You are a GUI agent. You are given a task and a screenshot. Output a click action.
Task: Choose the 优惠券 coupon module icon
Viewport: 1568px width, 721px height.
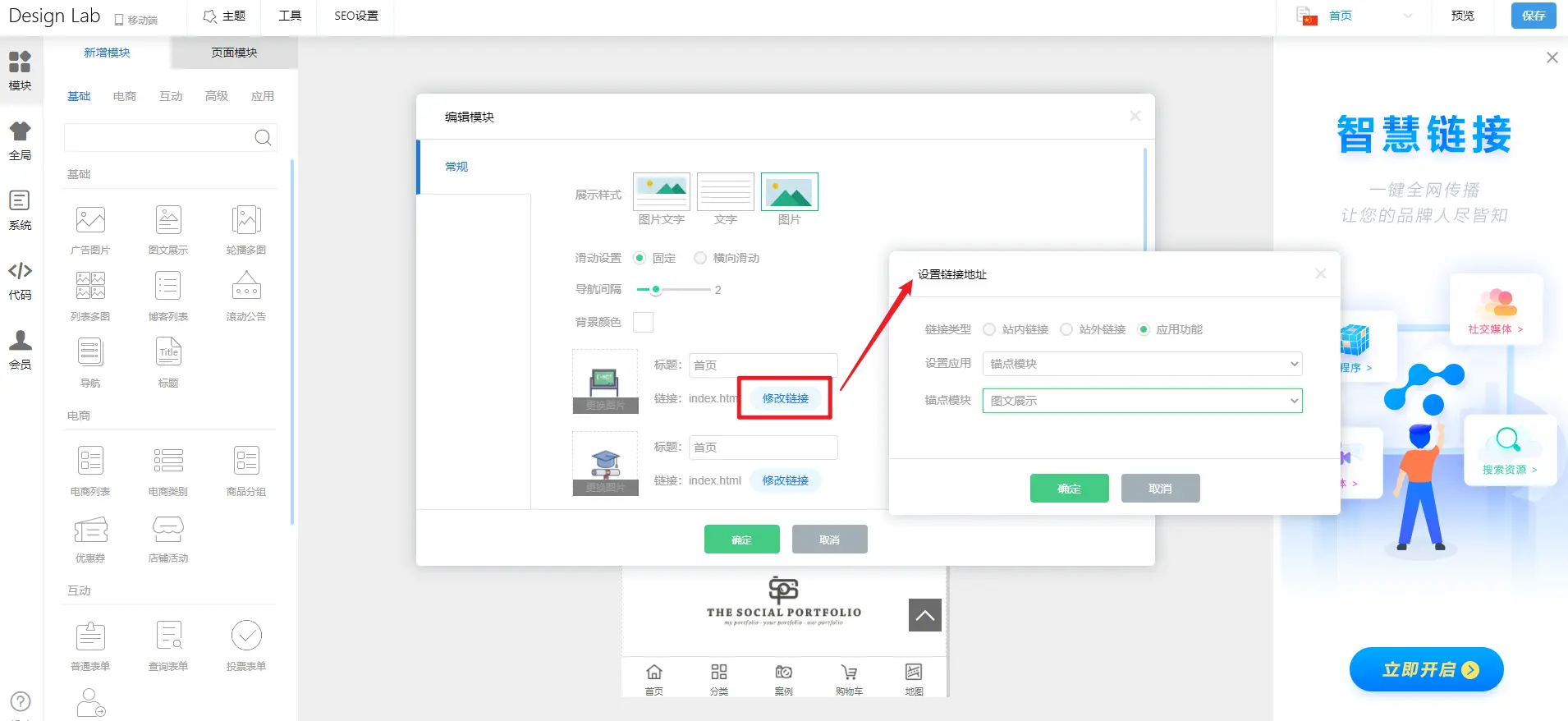[x=90, y=530]
